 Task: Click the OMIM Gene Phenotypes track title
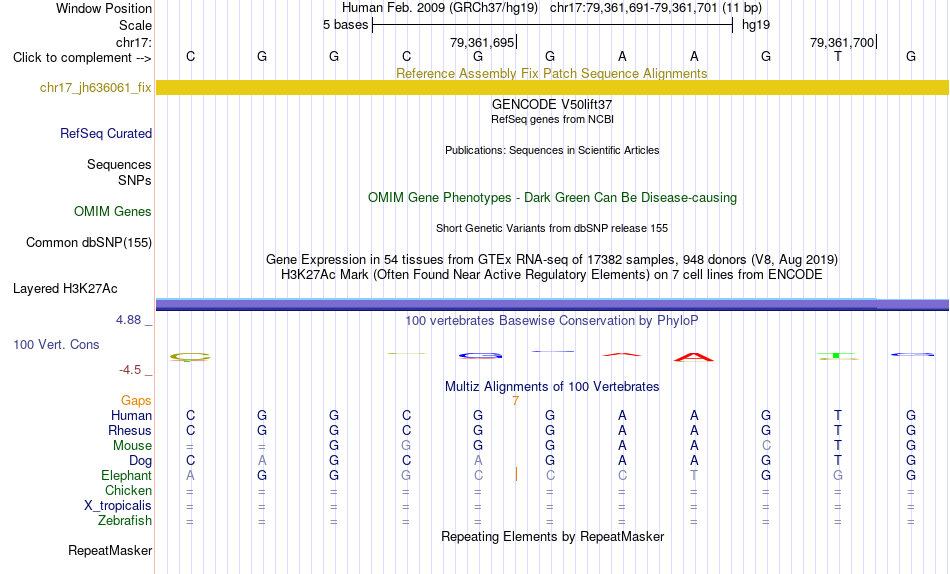552,198
